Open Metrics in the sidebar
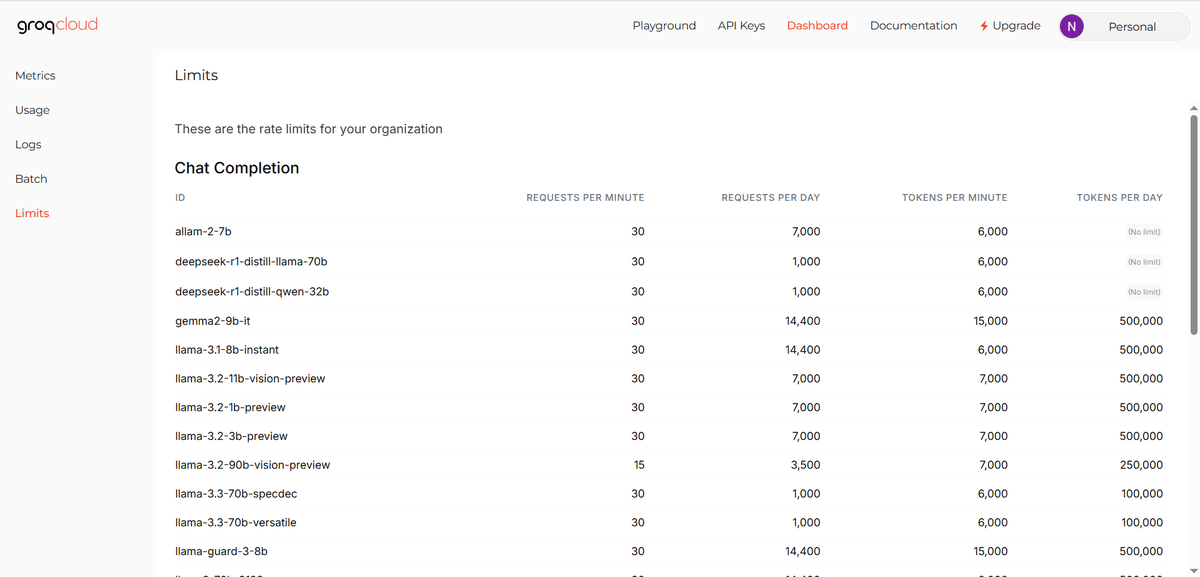This screenshot has height=577, width=1200. pos(35,76)
